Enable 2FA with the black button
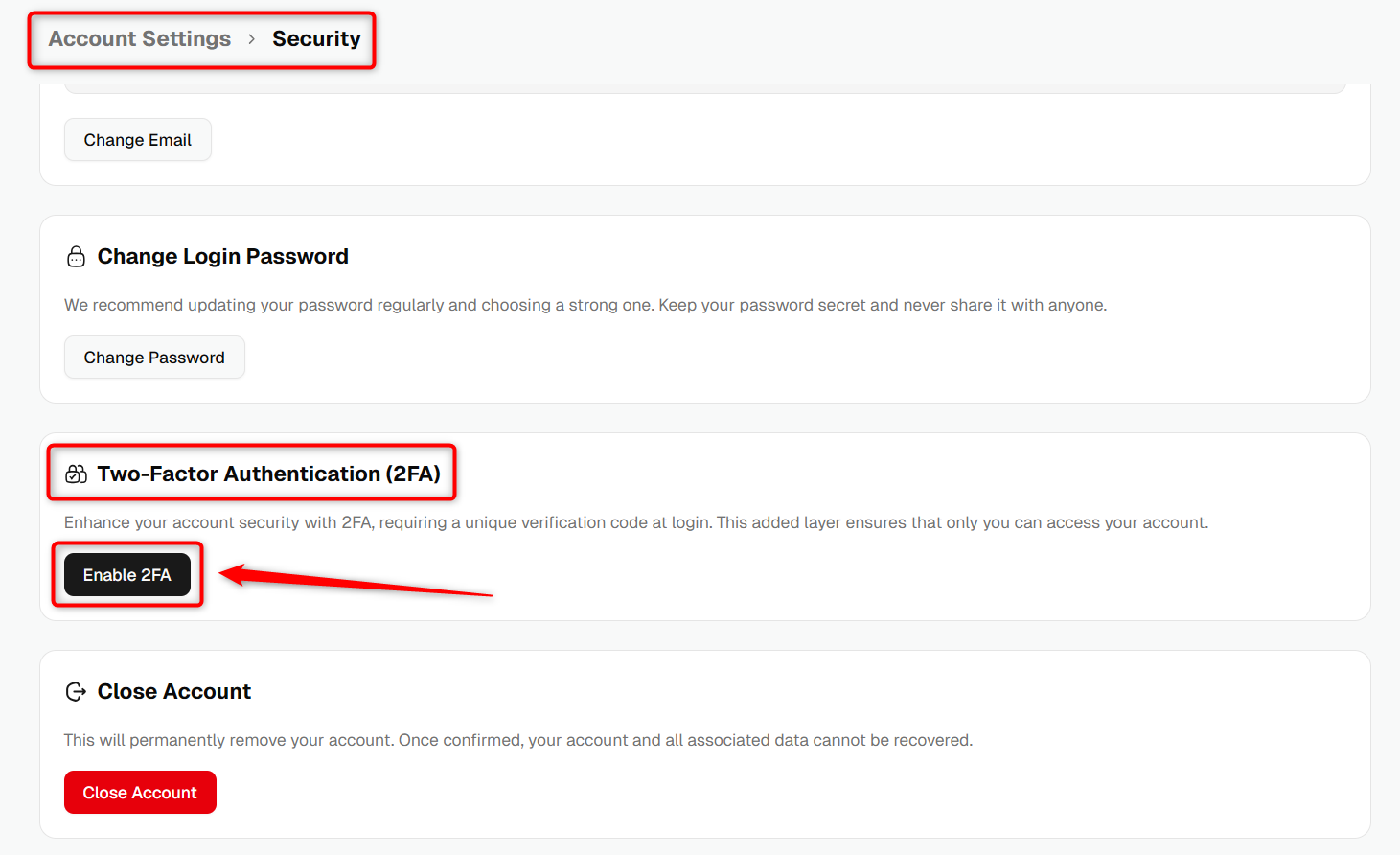The width and height of the screenshot is (1400, 855). [x=127, y=575]
